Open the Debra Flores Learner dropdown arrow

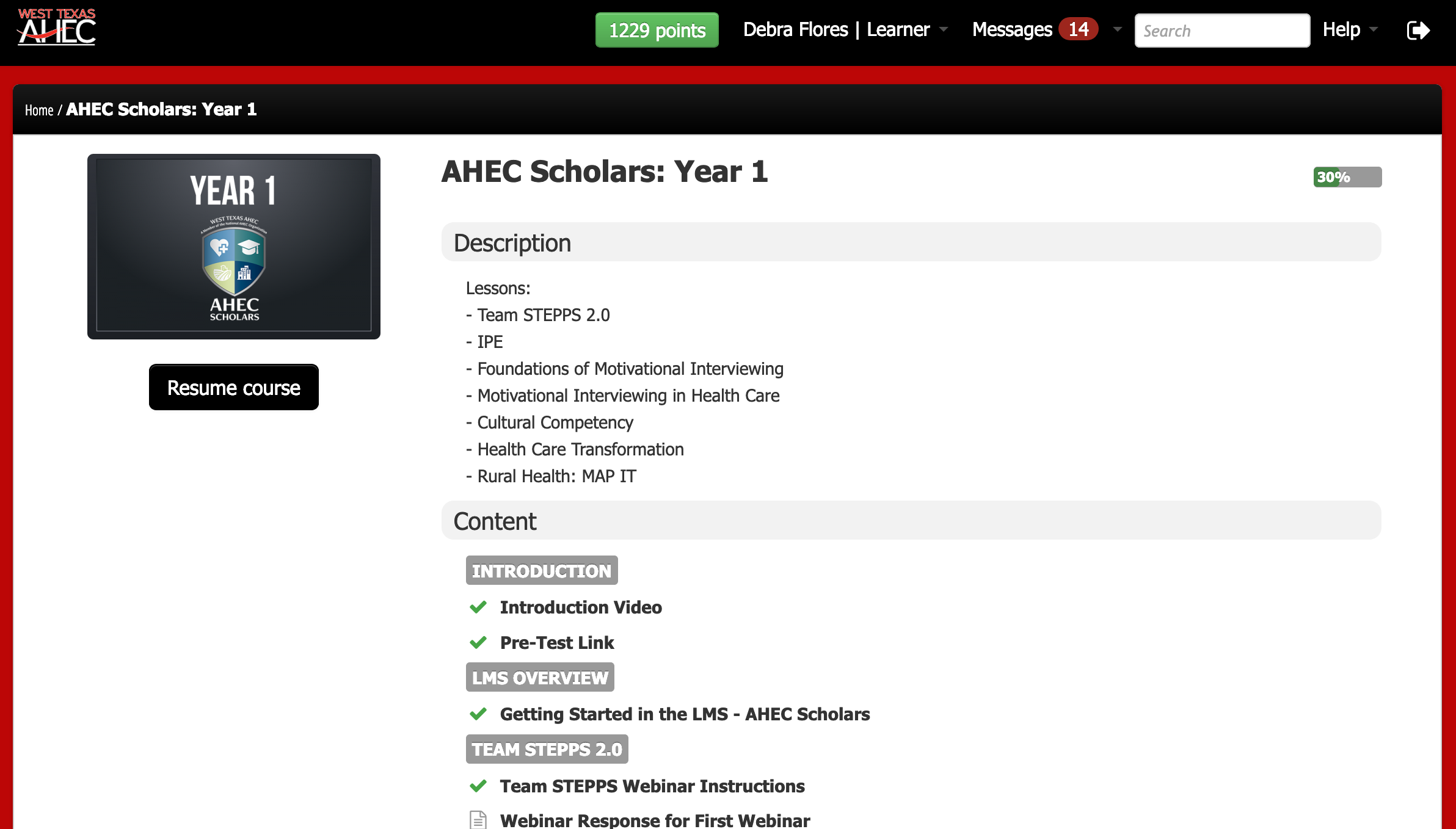944,29
